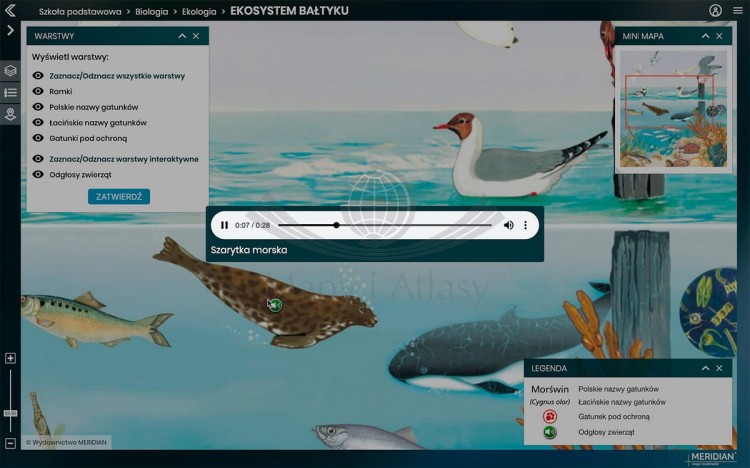Viewport: 750px width, 468px height.
Task: Collapse the Legenda panel
Action: [705, 368]
